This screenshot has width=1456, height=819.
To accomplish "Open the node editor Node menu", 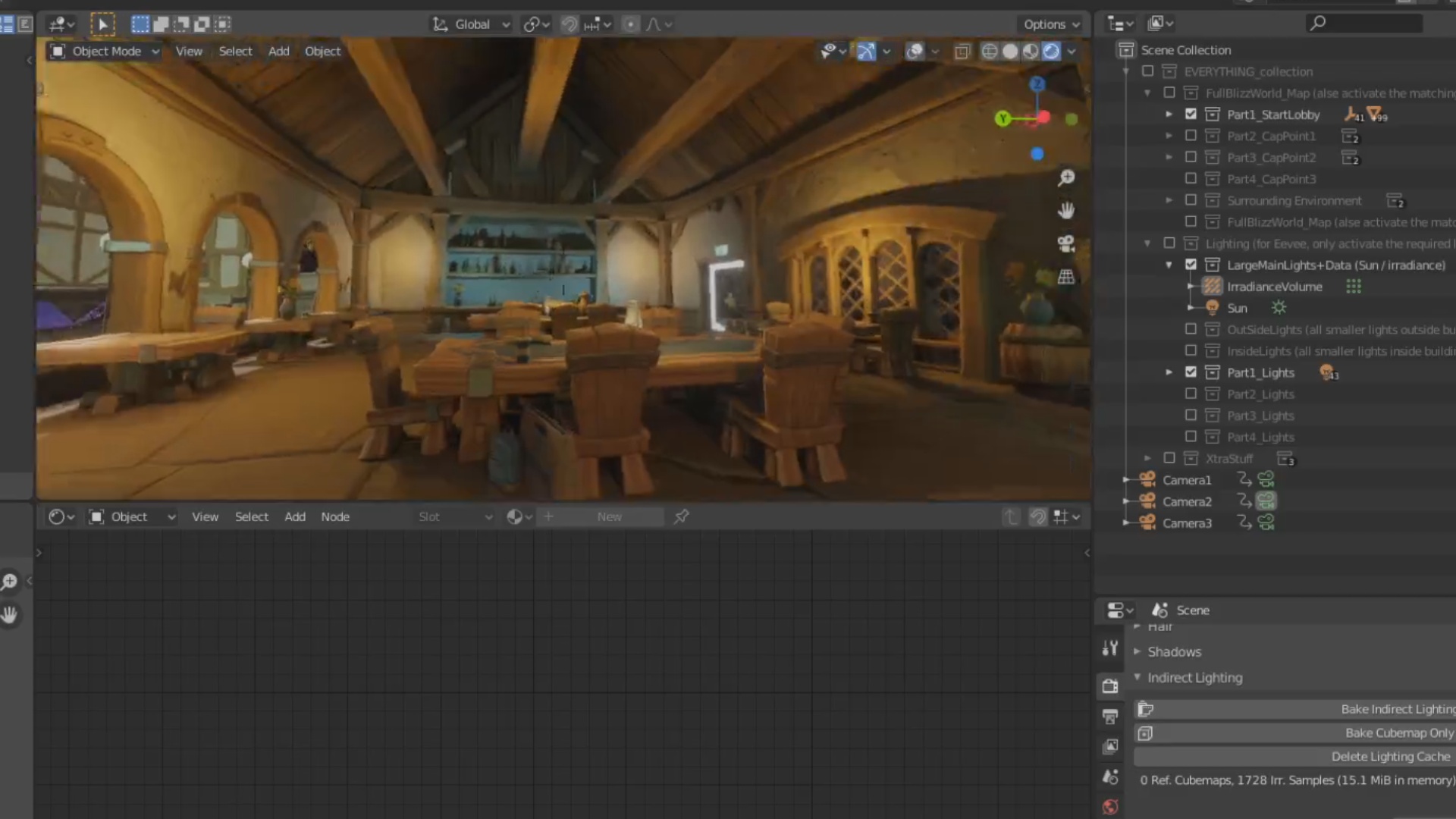I will tap(335, 516).
